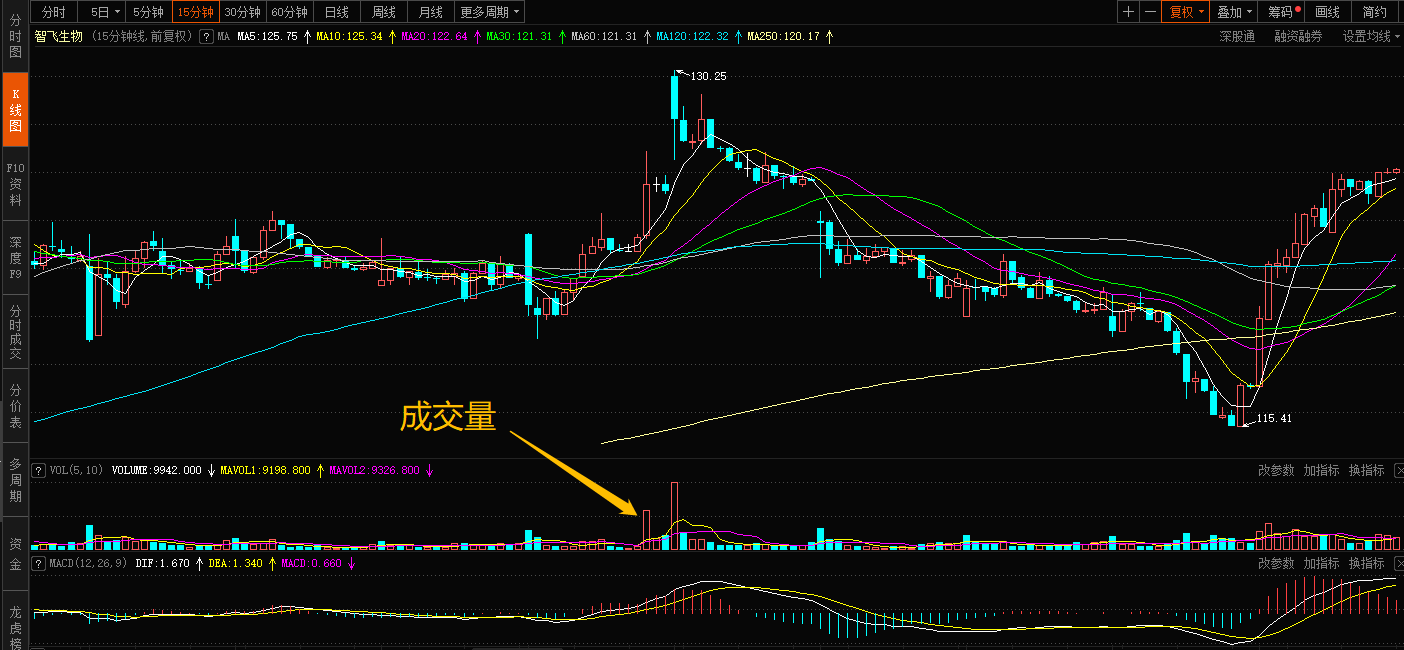
Task: Click 换指标 in the VOL panel
Action: click(1366, 470)
